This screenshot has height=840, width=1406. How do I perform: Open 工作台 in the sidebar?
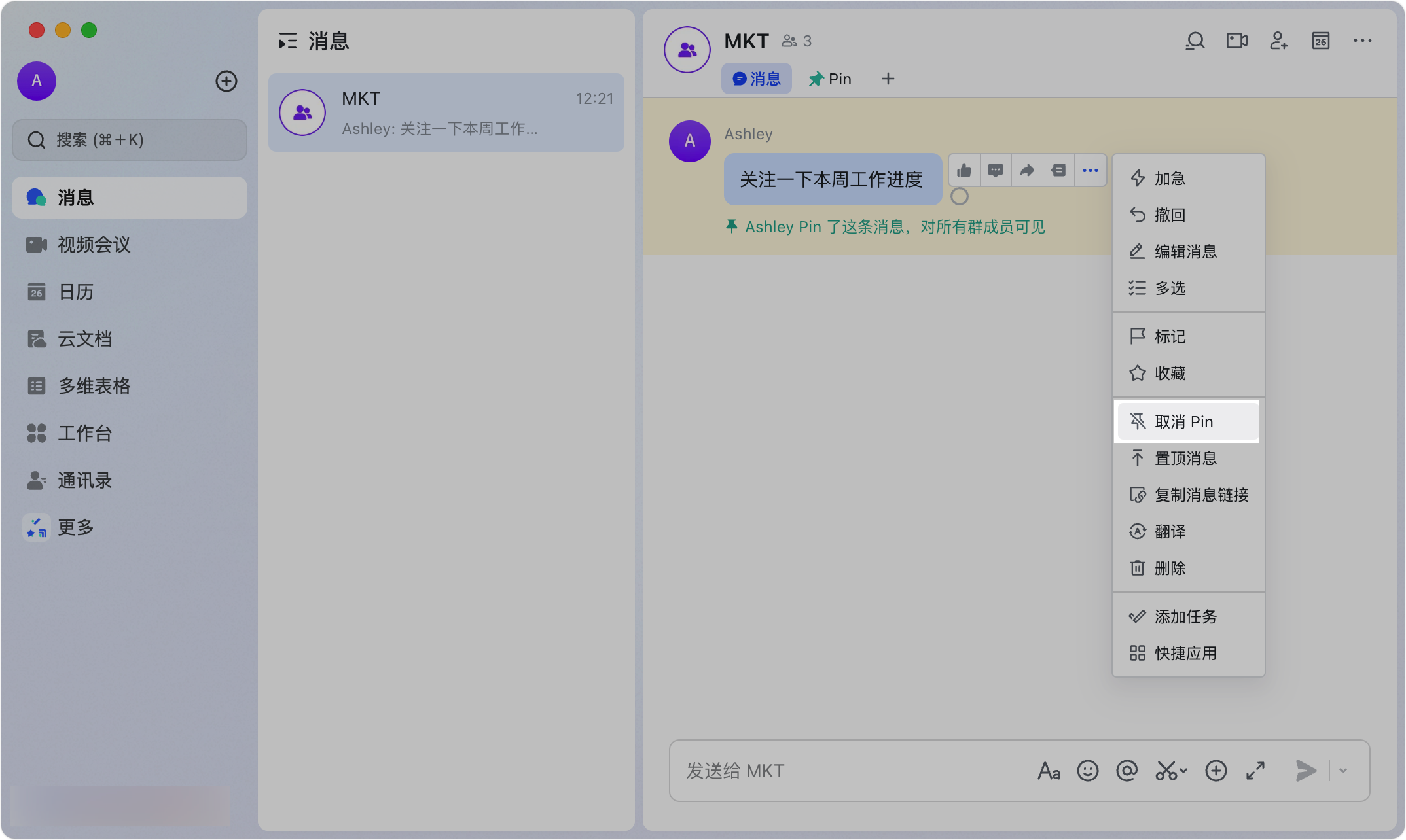coord(130,433)
